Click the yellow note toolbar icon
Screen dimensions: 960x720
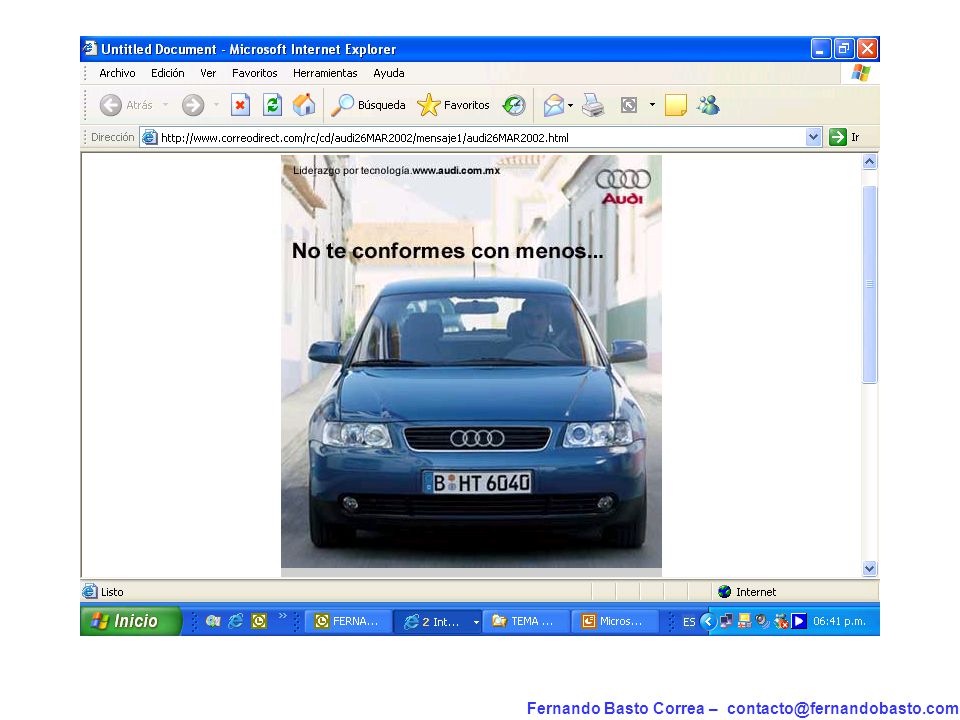pyautogui.click(x=675, y=105)
